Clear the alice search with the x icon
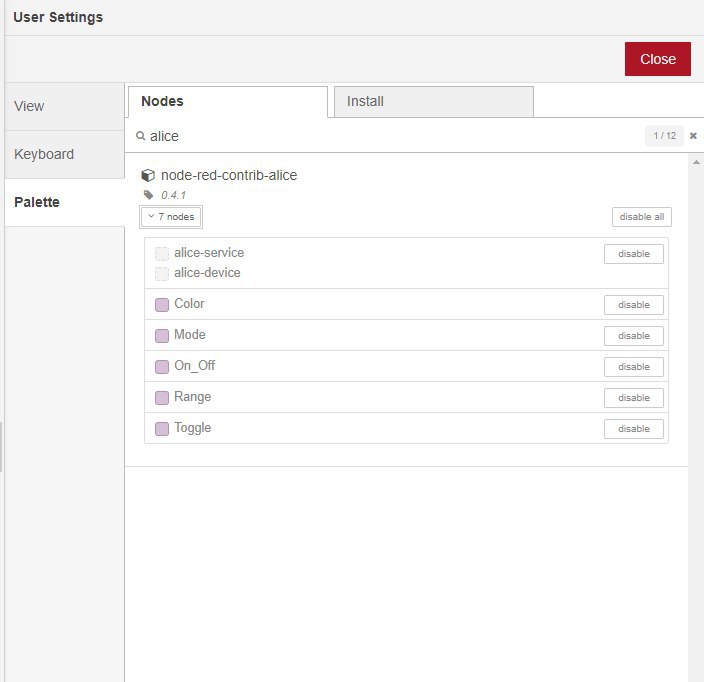The height and width of the screenshot is (682, 704). (x=693, y=136)
